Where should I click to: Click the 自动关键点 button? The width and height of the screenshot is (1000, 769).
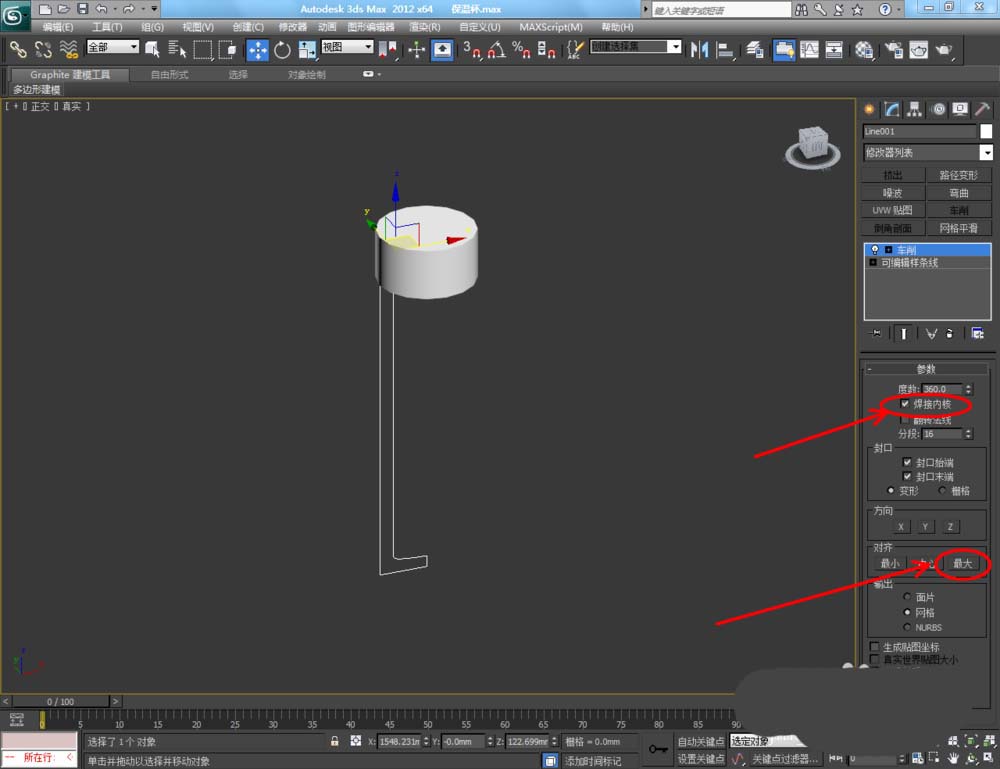tap(701, 741)
